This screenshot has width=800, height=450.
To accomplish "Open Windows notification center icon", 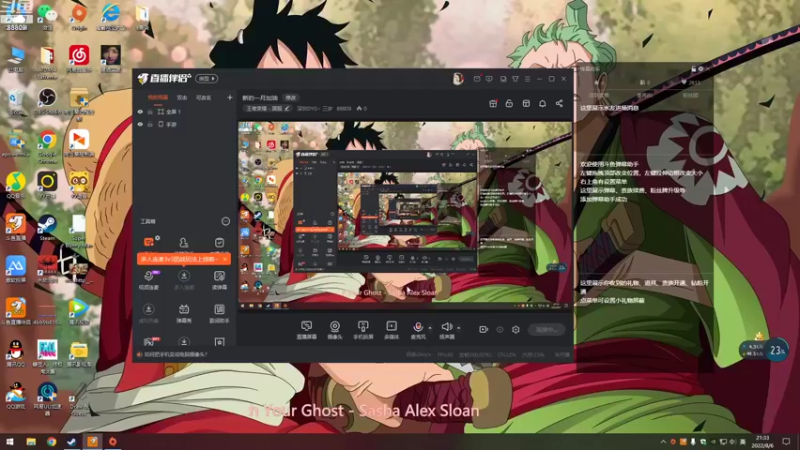I will [786, 441].
